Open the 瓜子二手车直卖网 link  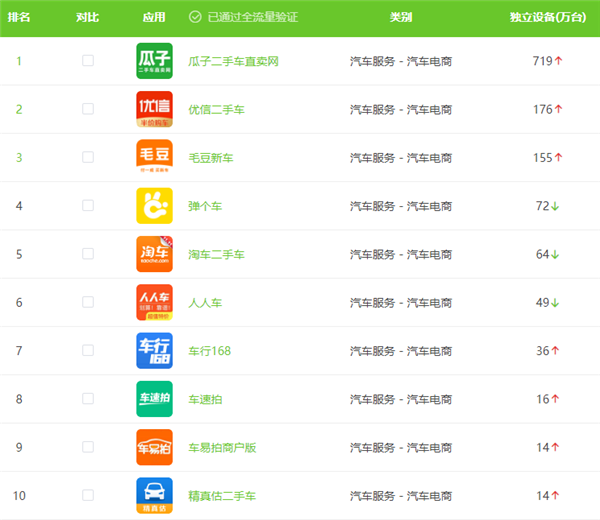(233, 61)
